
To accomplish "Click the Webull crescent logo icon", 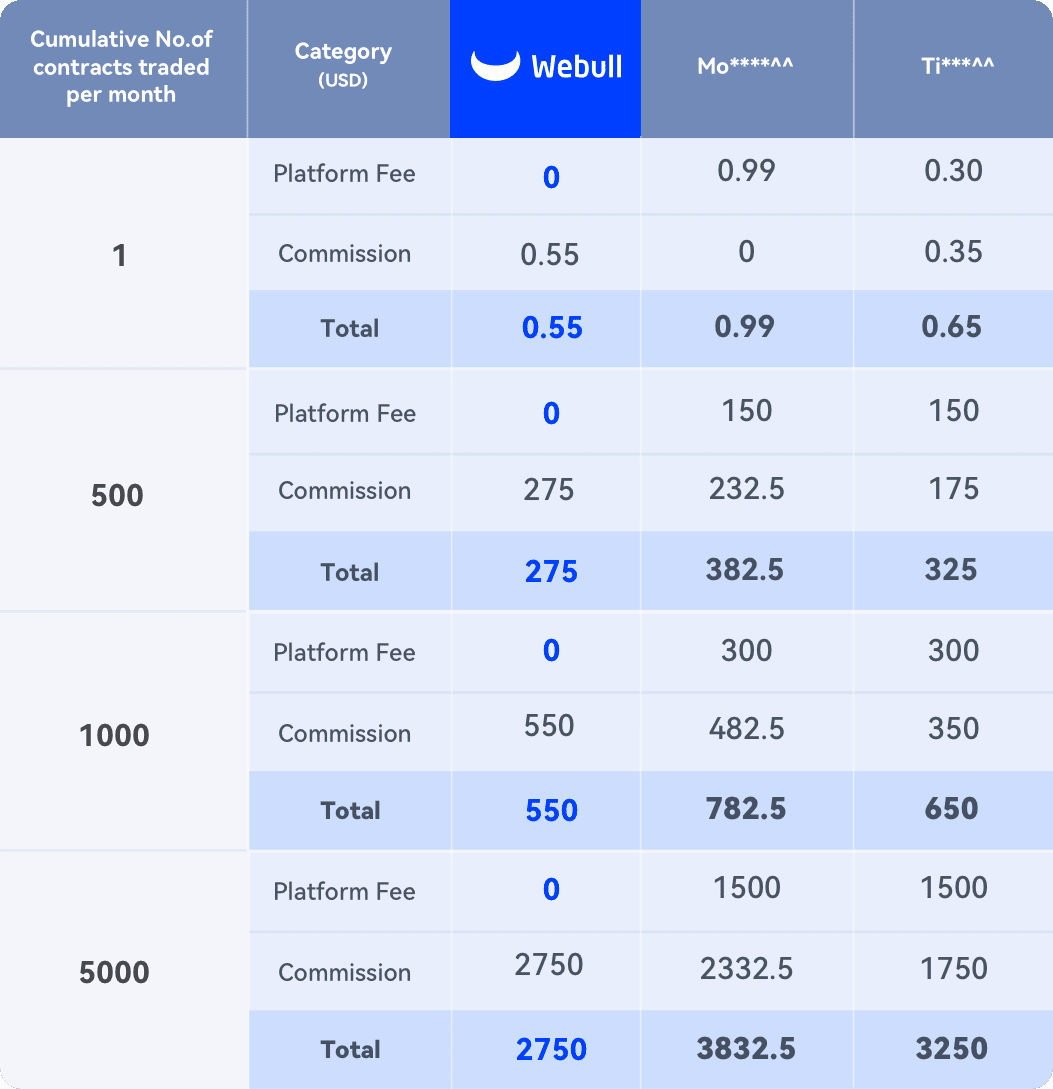I will tap(496, 65).
